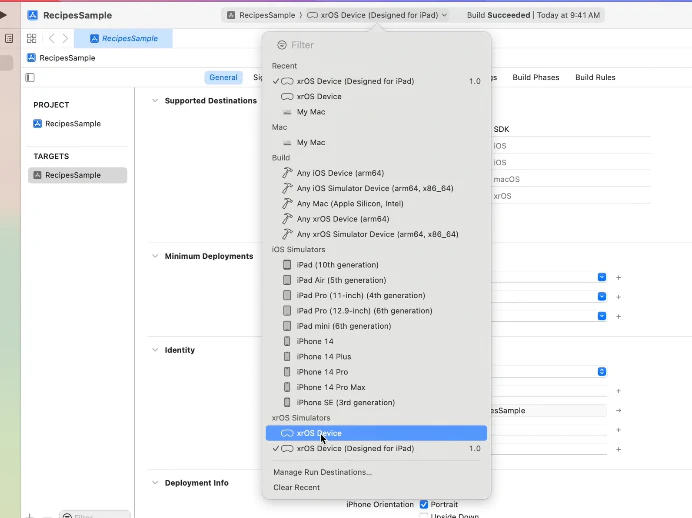
Task: Add a target with the bottom plus
Action: [x=30, y=515]
